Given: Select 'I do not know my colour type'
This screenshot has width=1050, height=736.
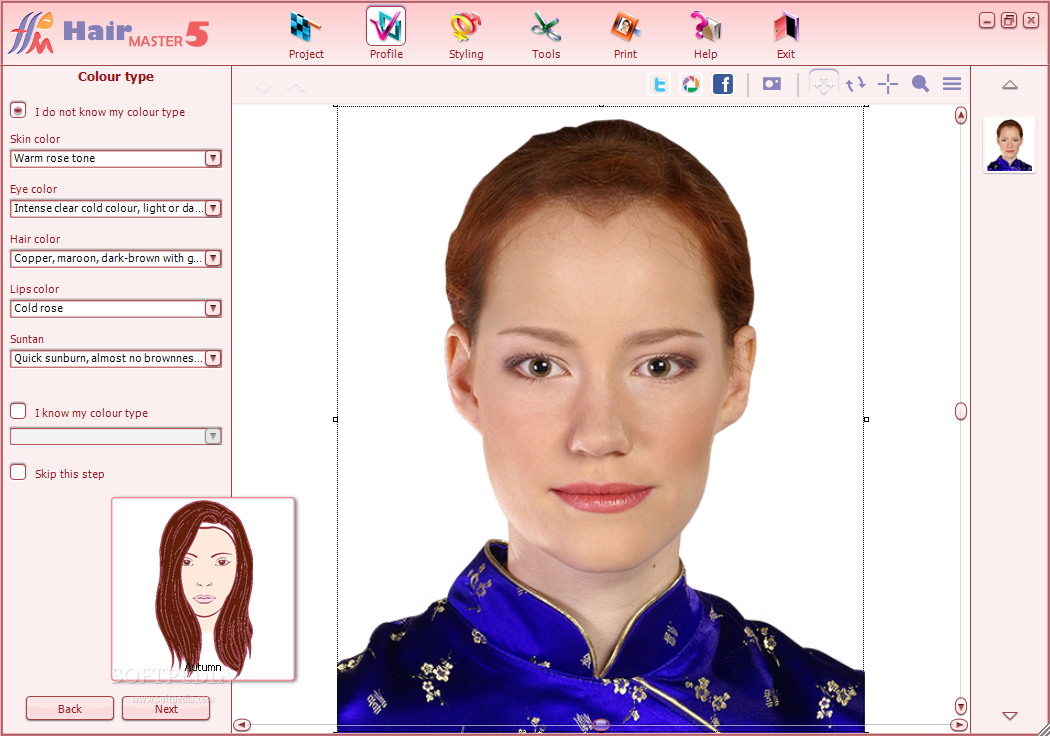Looking at the screenshot, I should pyautogui.click(x=18, y=110).
